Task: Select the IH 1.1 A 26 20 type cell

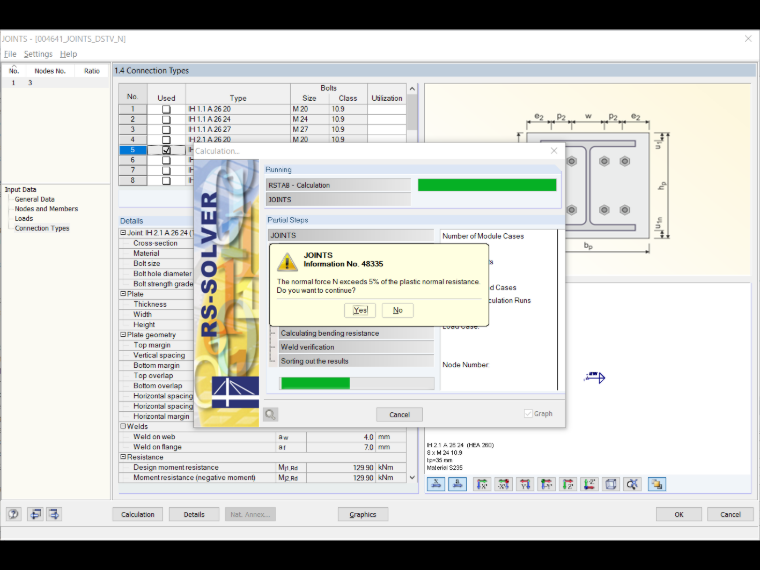Action: (x=238, y=110)
